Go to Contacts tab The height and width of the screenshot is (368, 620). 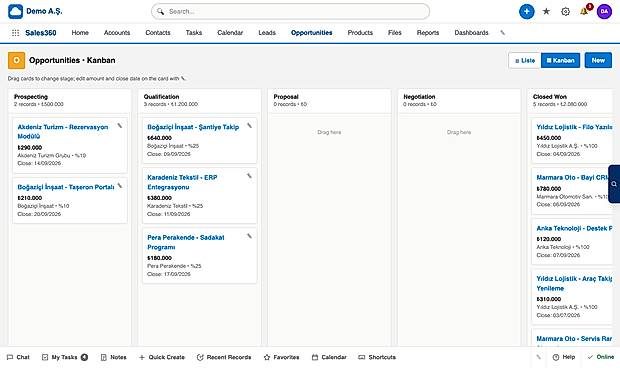coord(158,33)
